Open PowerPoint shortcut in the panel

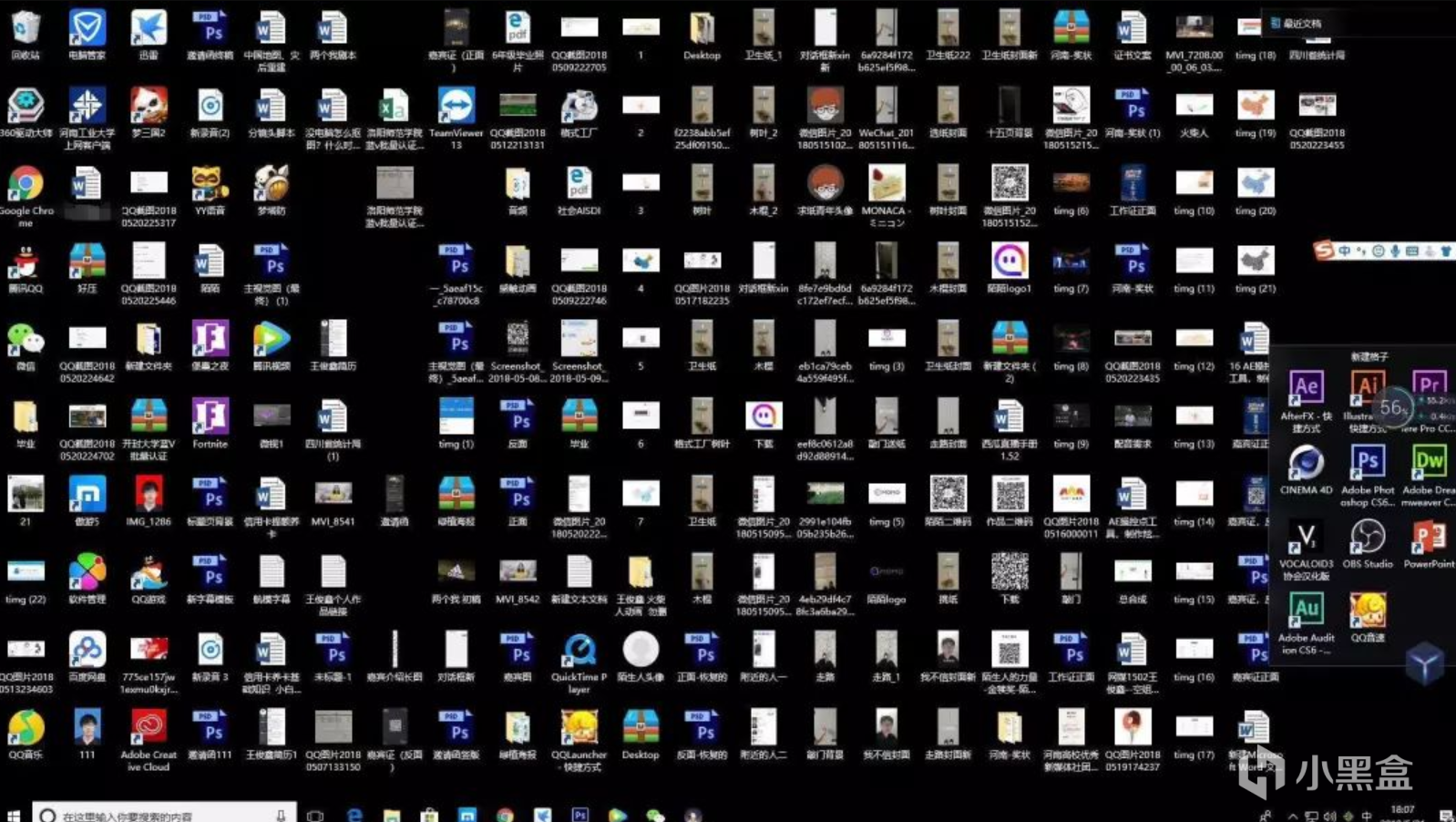tap(1429, 543)
